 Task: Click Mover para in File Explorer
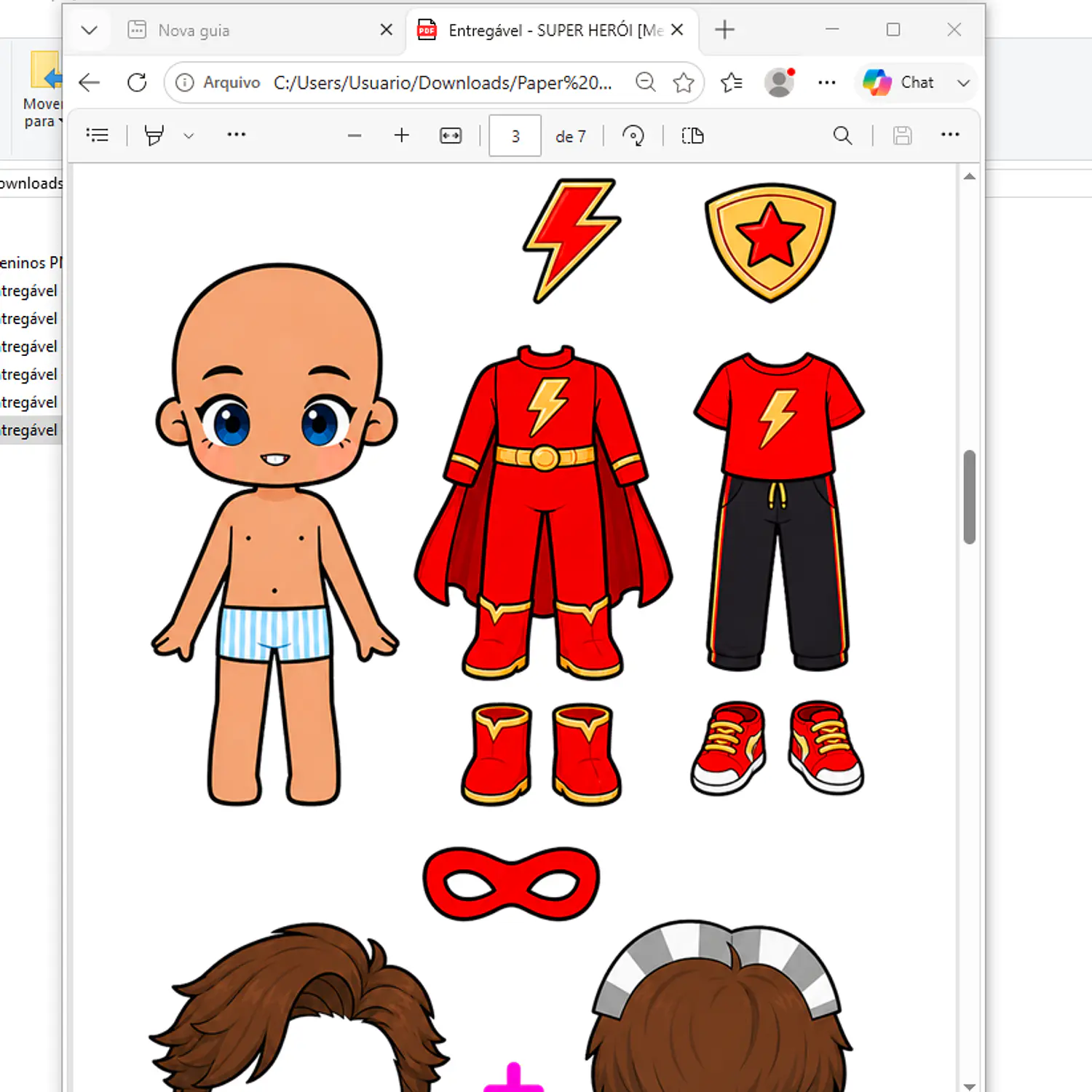pos(44,90)
